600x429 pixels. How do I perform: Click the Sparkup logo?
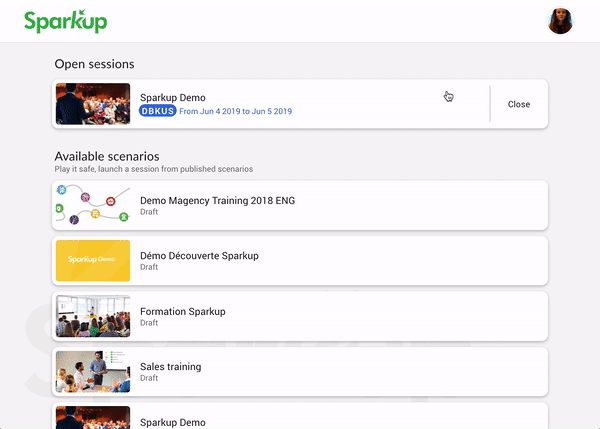tap(65, 21)
